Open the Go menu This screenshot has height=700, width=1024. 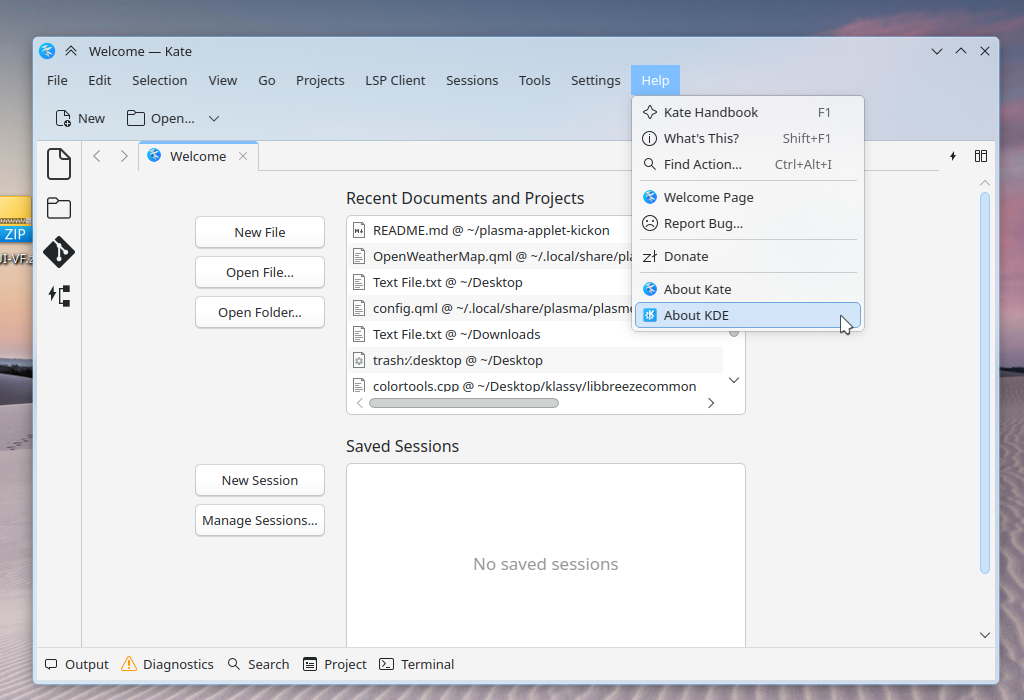266,80
